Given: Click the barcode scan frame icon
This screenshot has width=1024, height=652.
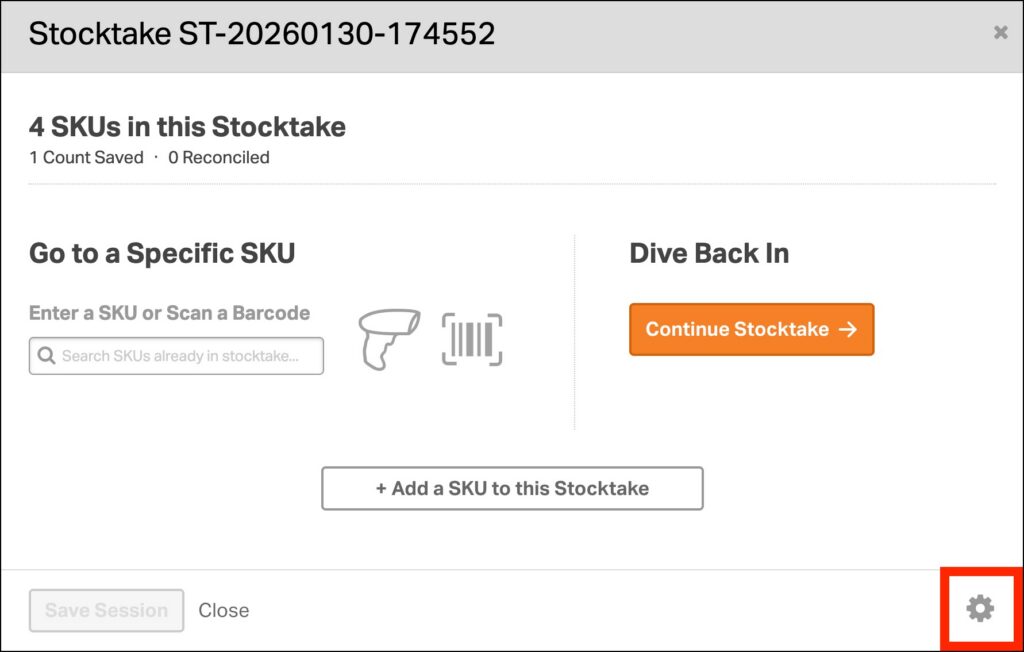Looking at the screenshot, I should pyautogui.click(x=472, y=339).
